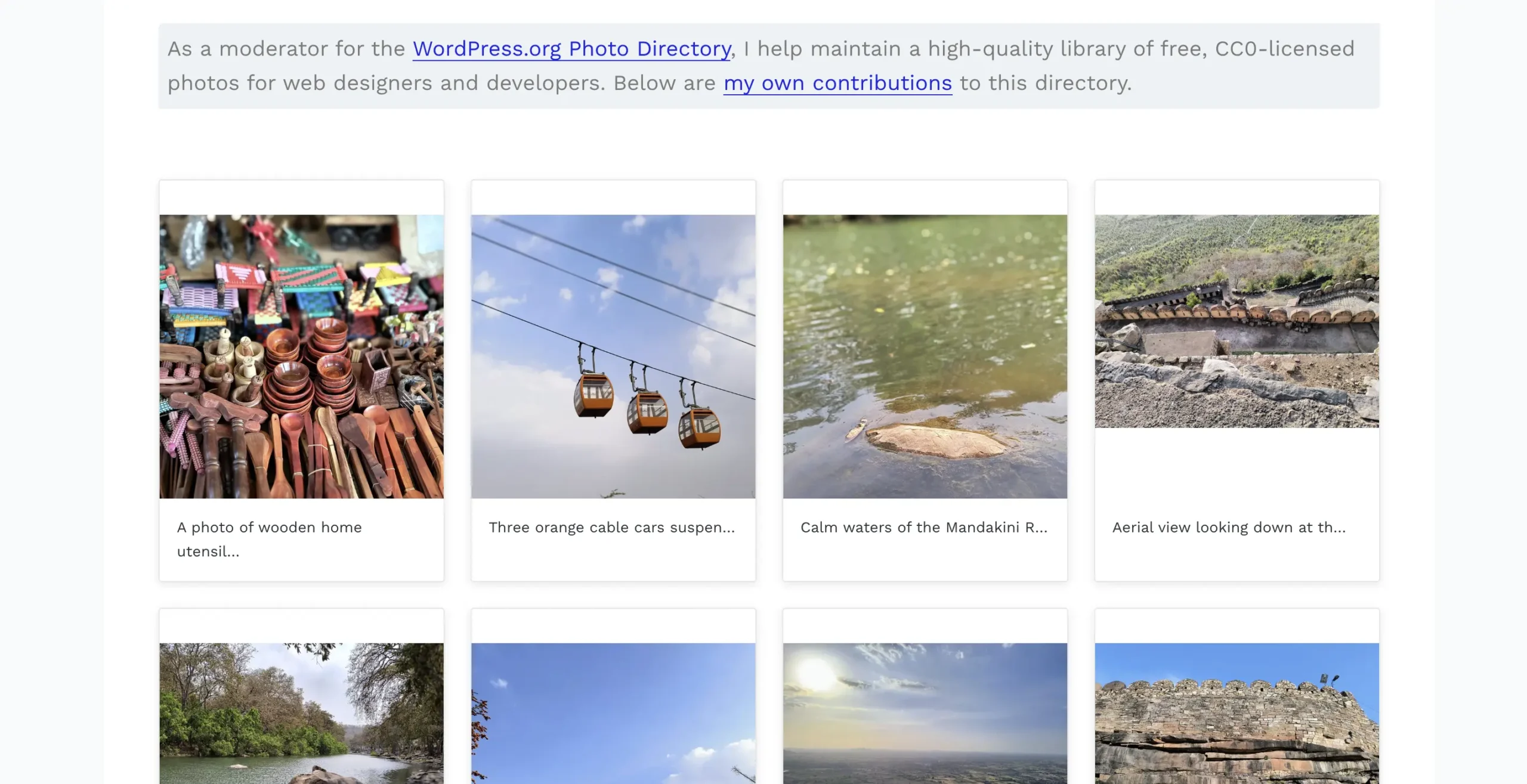
Task: Click the cable cars card header strip
Action: pos(613,197)
